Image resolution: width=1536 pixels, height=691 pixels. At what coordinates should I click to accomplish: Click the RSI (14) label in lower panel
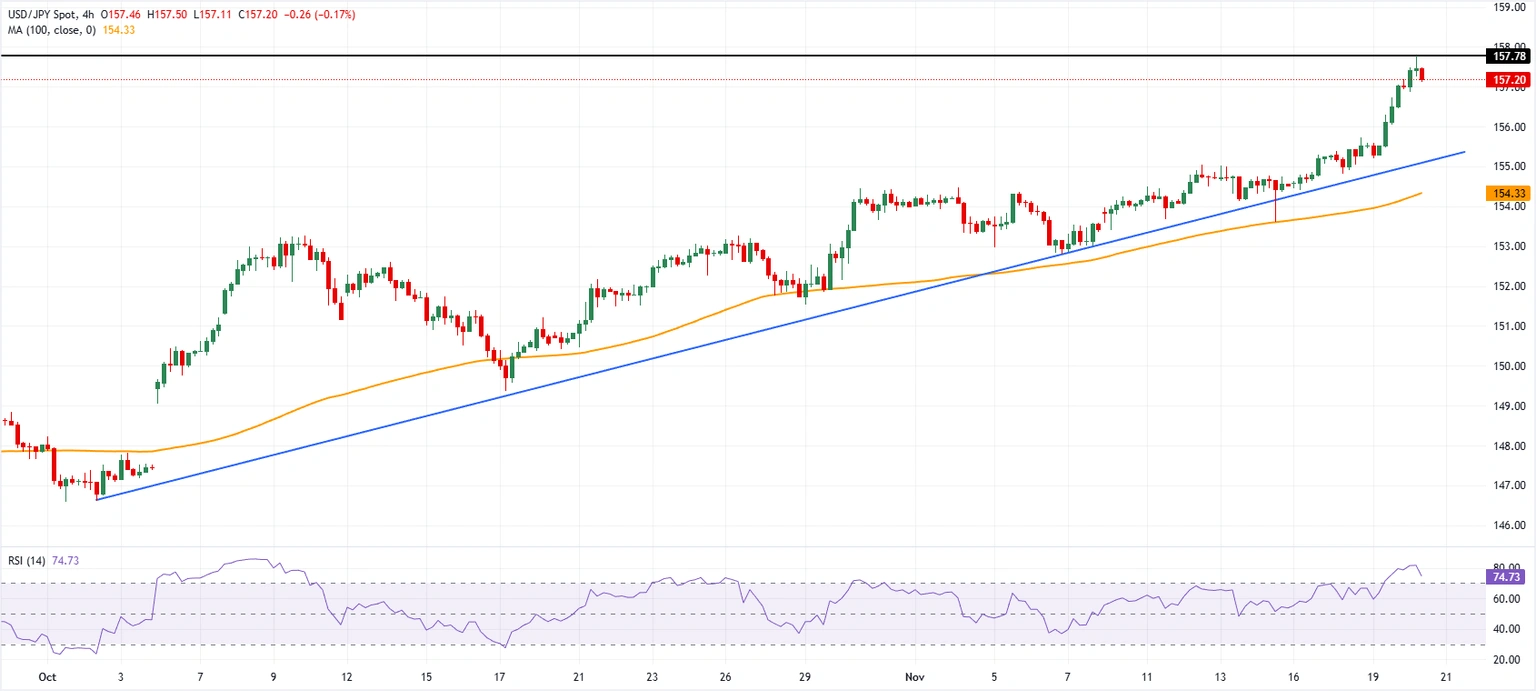pyautogui.click(x=30, y=560)
